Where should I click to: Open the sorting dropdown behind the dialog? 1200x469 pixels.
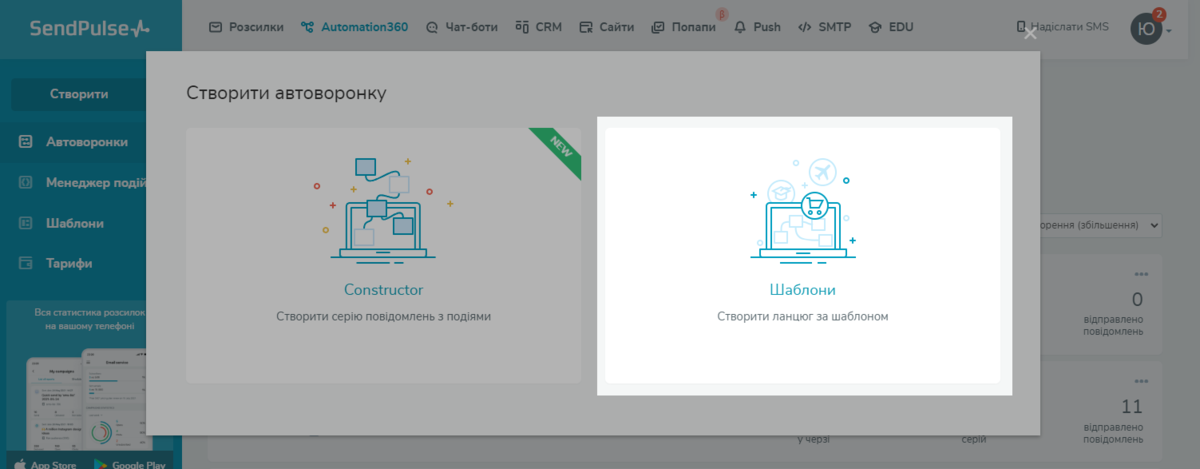point(1100,226)
